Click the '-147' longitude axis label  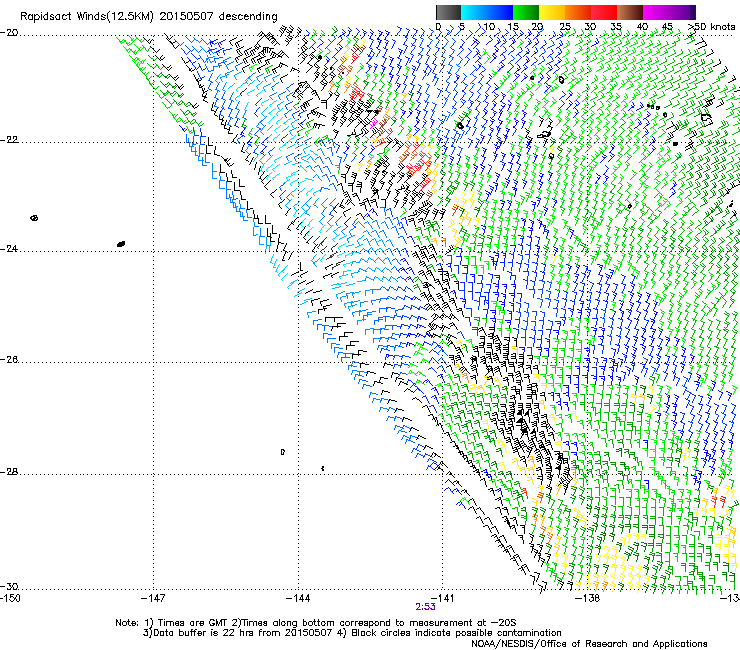tap(153, 599)
